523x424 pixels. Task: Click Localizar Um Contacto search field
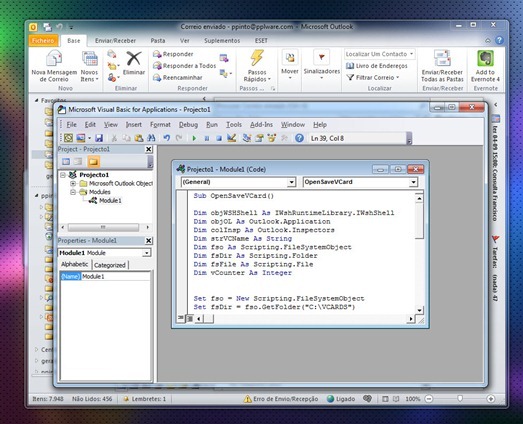pyautogui.click(x=380, y=54)
